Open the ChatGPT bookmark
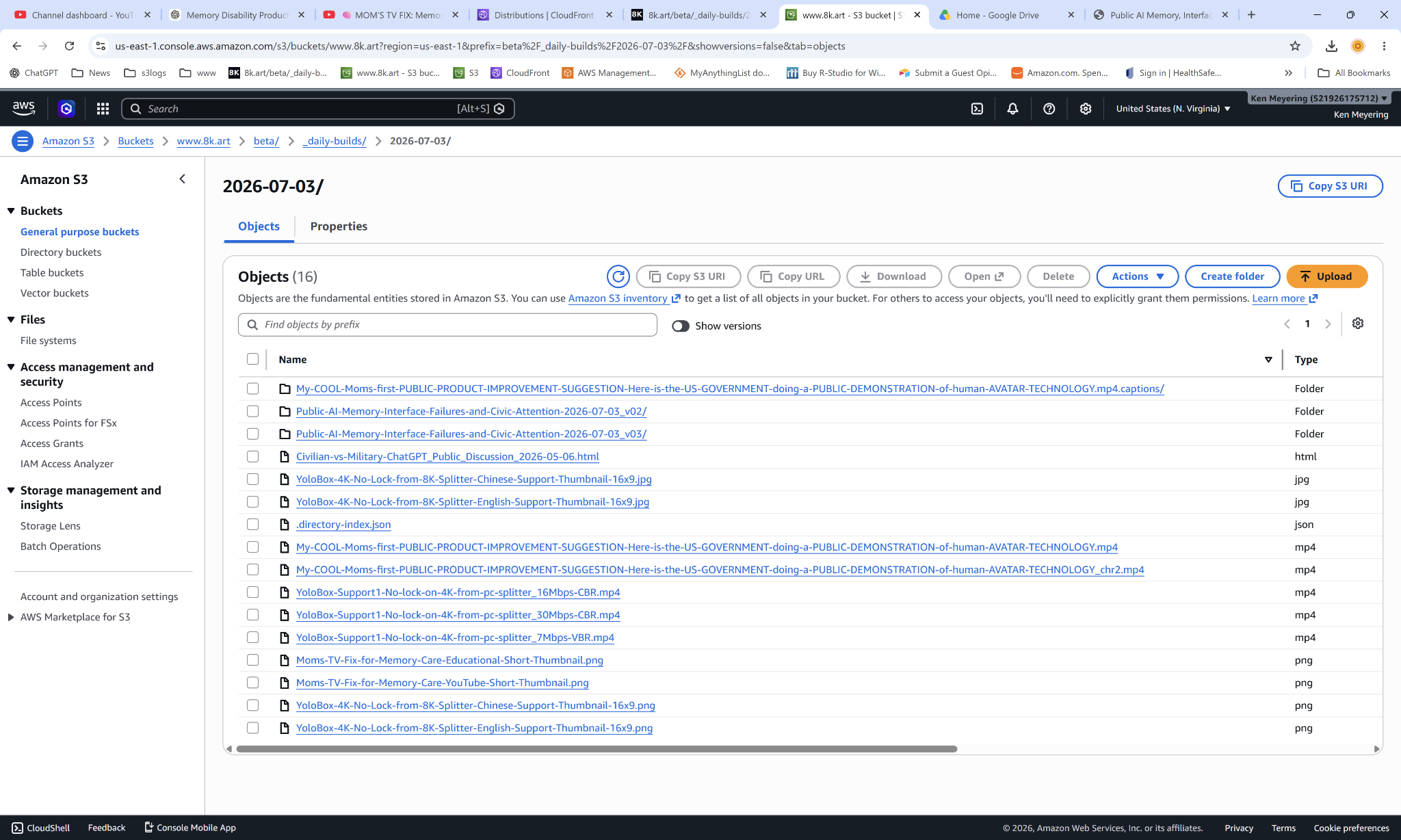1401x840 pixels. (x=34, y=73)
